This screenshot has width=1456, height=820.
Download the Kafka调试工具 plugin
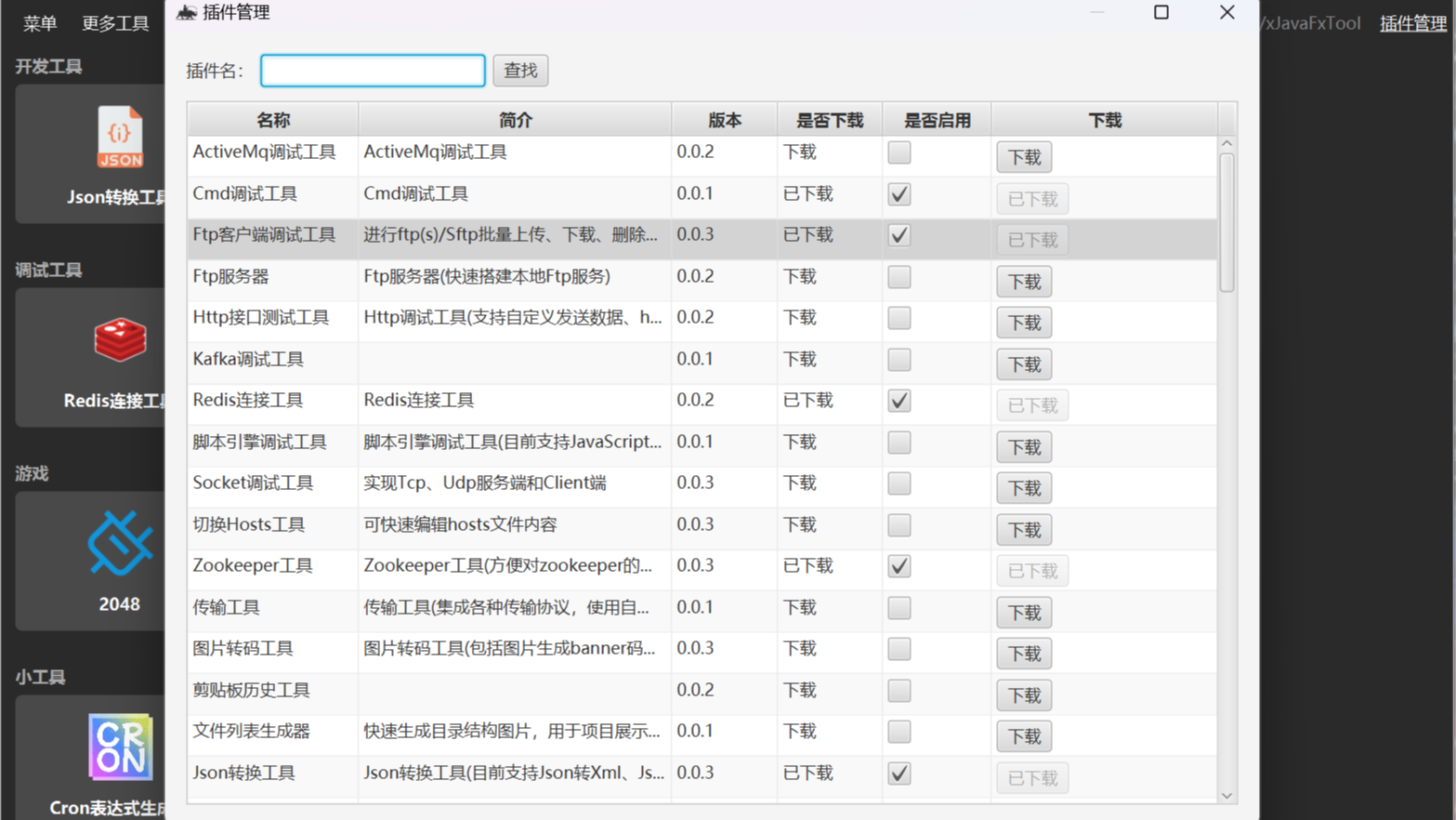click(x=1024, y=364)
